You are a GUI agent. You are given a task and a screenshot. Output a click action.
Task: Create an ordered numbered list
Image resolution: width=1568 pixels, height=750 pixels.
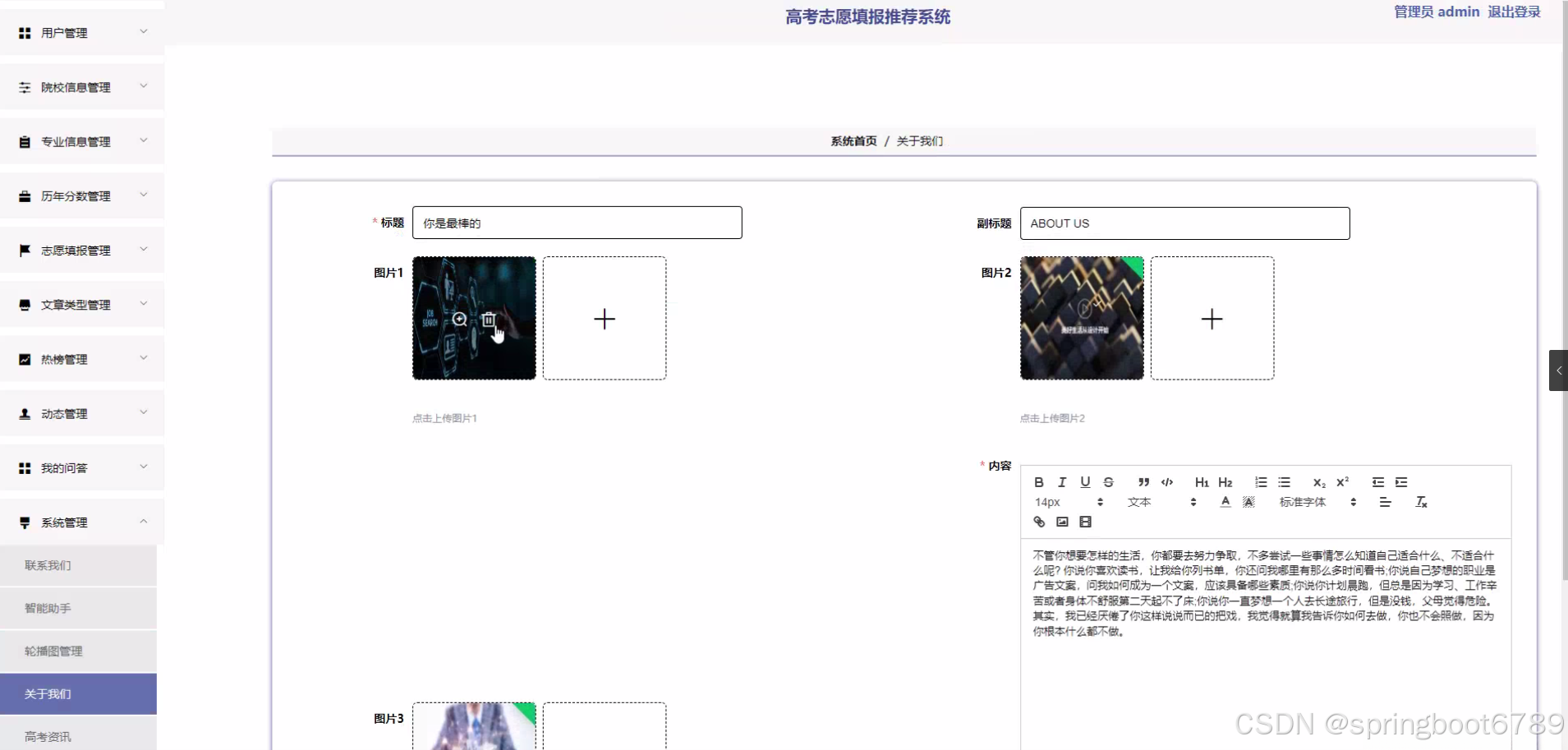1261,482
